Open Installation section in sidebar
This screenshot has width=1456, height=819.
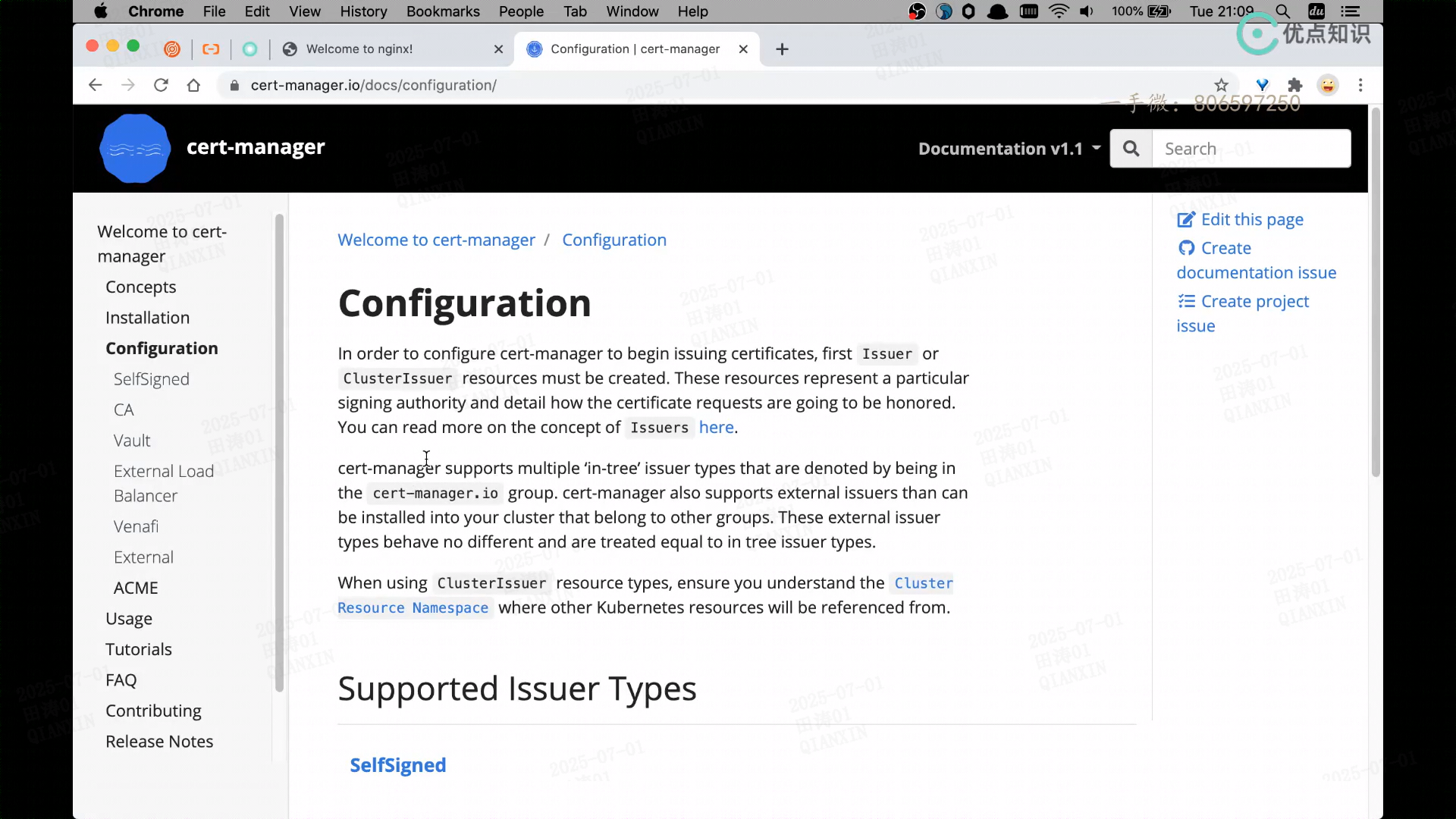(147, 318)
